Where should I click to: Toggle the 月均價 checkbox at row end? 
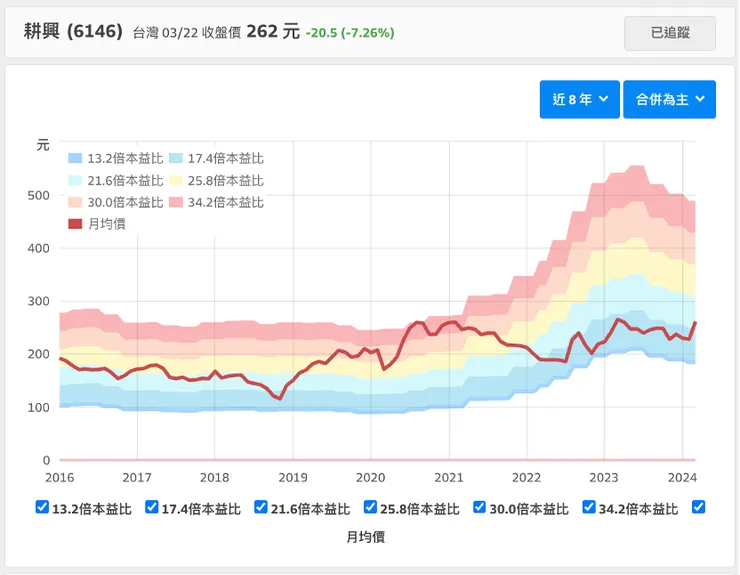(x=698, y=507)
